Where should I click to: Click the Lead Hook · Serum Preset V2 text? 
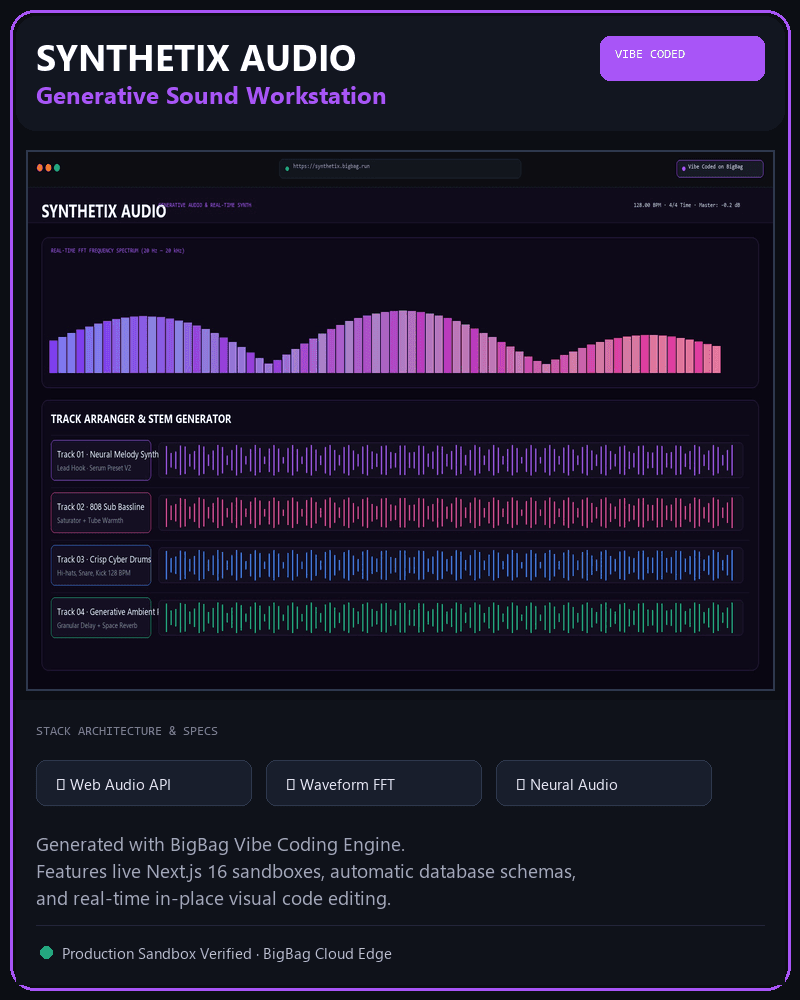click(x=94, y=468)
